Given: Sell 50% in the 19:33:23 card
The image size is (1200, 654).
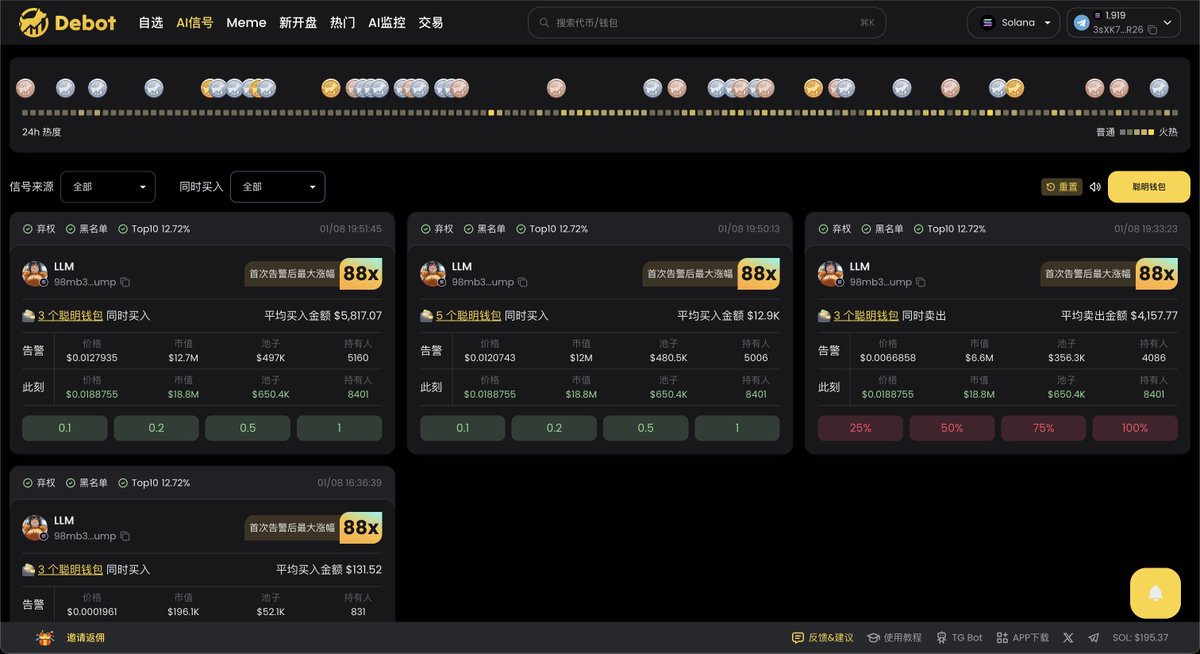Looking at the screenshot, I should pos(952,428).
